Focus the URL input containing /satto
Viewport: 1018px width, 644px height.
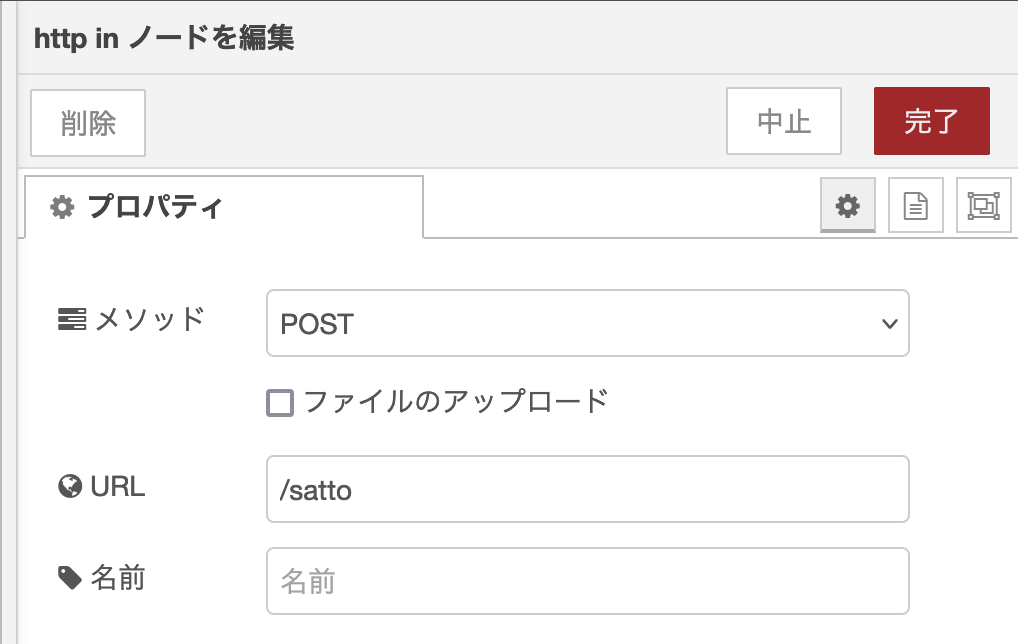[588, 489]
